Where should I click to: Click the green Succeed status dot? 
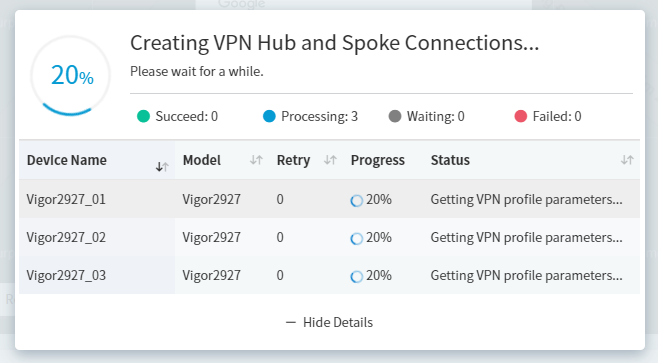pos(144,116)
